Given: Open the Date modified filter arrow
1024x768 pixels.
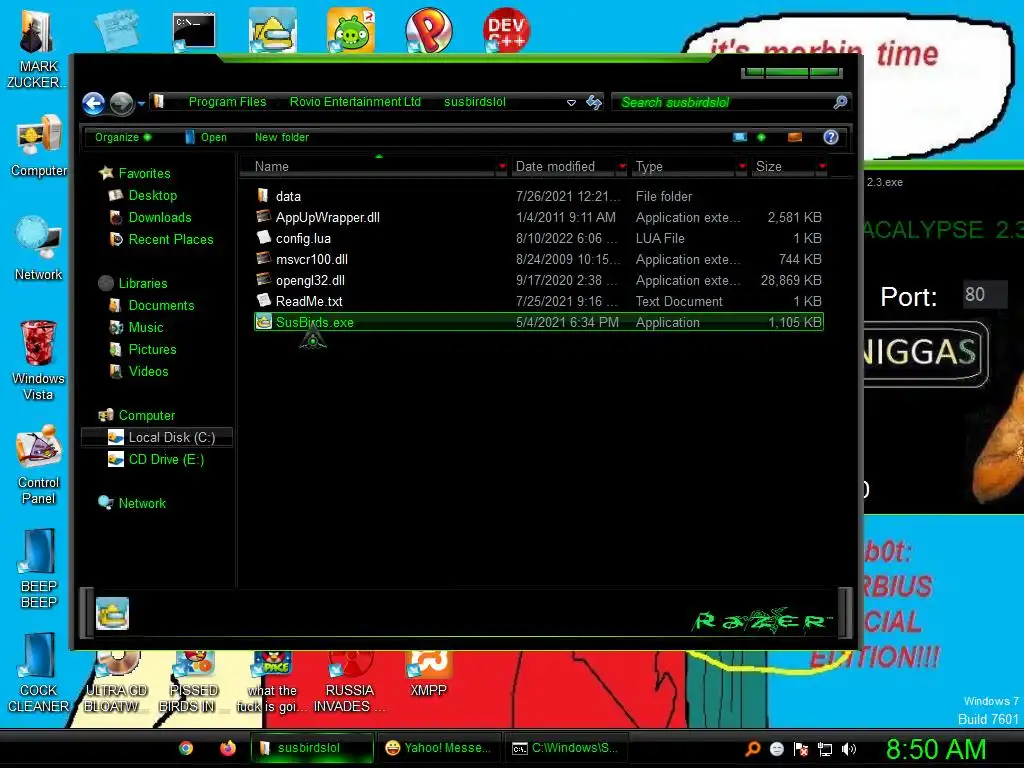Looking at the screenshot, I should pos(622,167).
